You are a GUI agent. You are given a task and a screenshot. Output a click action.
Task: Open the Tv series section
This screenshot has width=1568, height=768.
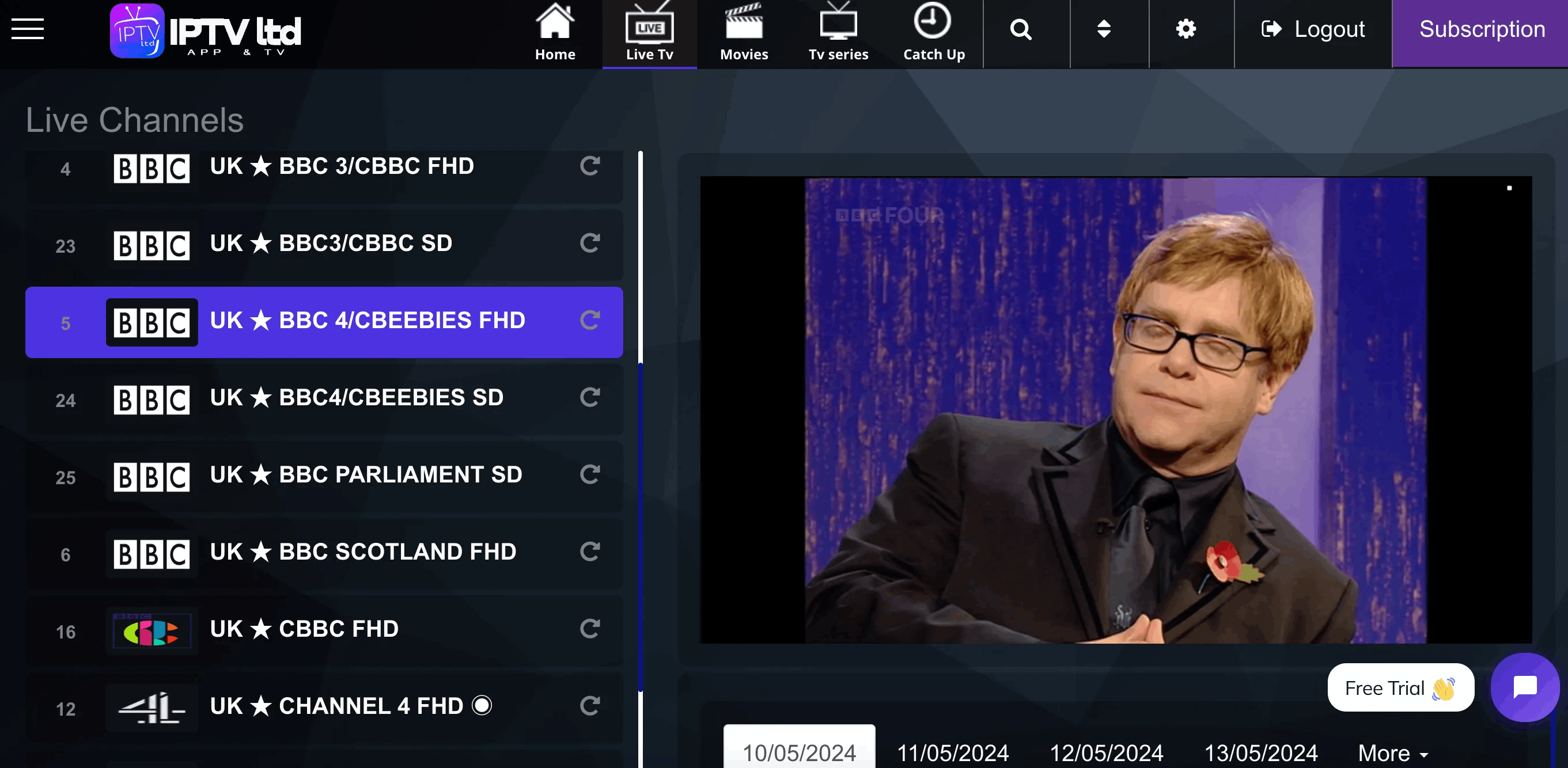(838, 33)
